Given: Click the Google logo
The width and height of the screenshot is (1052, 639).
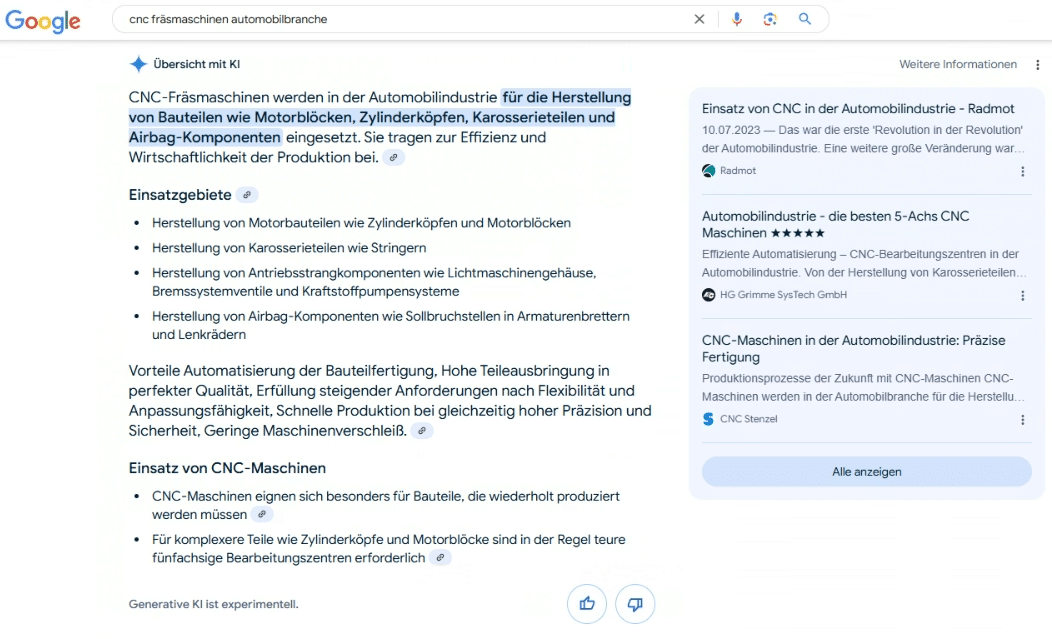Looking at the screenshot, I should (x=43, y=21).
